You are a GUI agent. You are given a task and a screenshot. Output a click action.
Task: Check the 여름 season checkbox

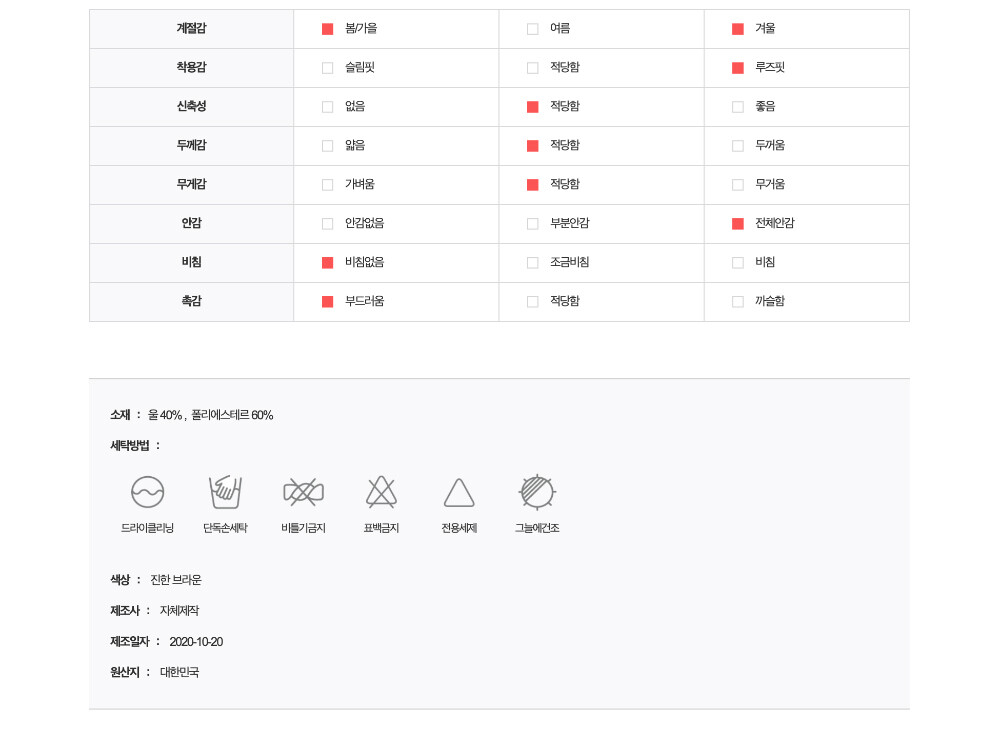coord(533,29)
